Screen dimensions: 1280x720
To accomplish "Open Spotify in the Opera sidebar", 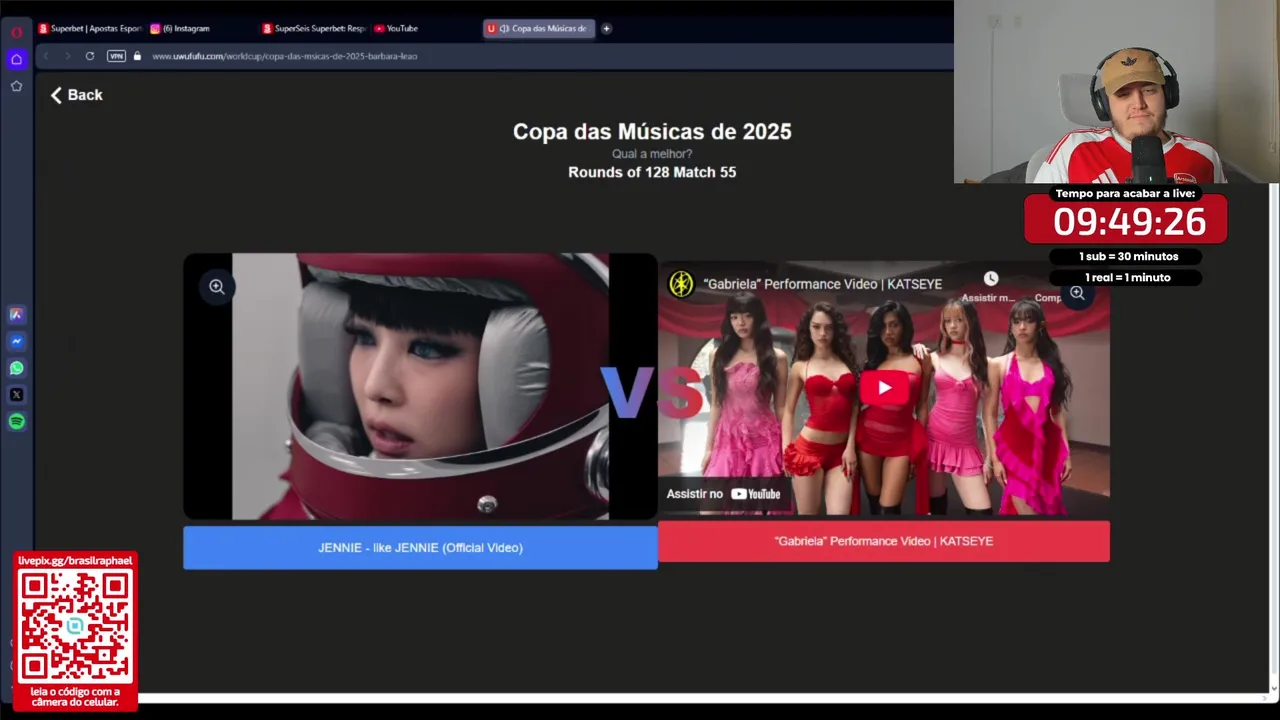I will pyautogui.click(x=16, y=422).
